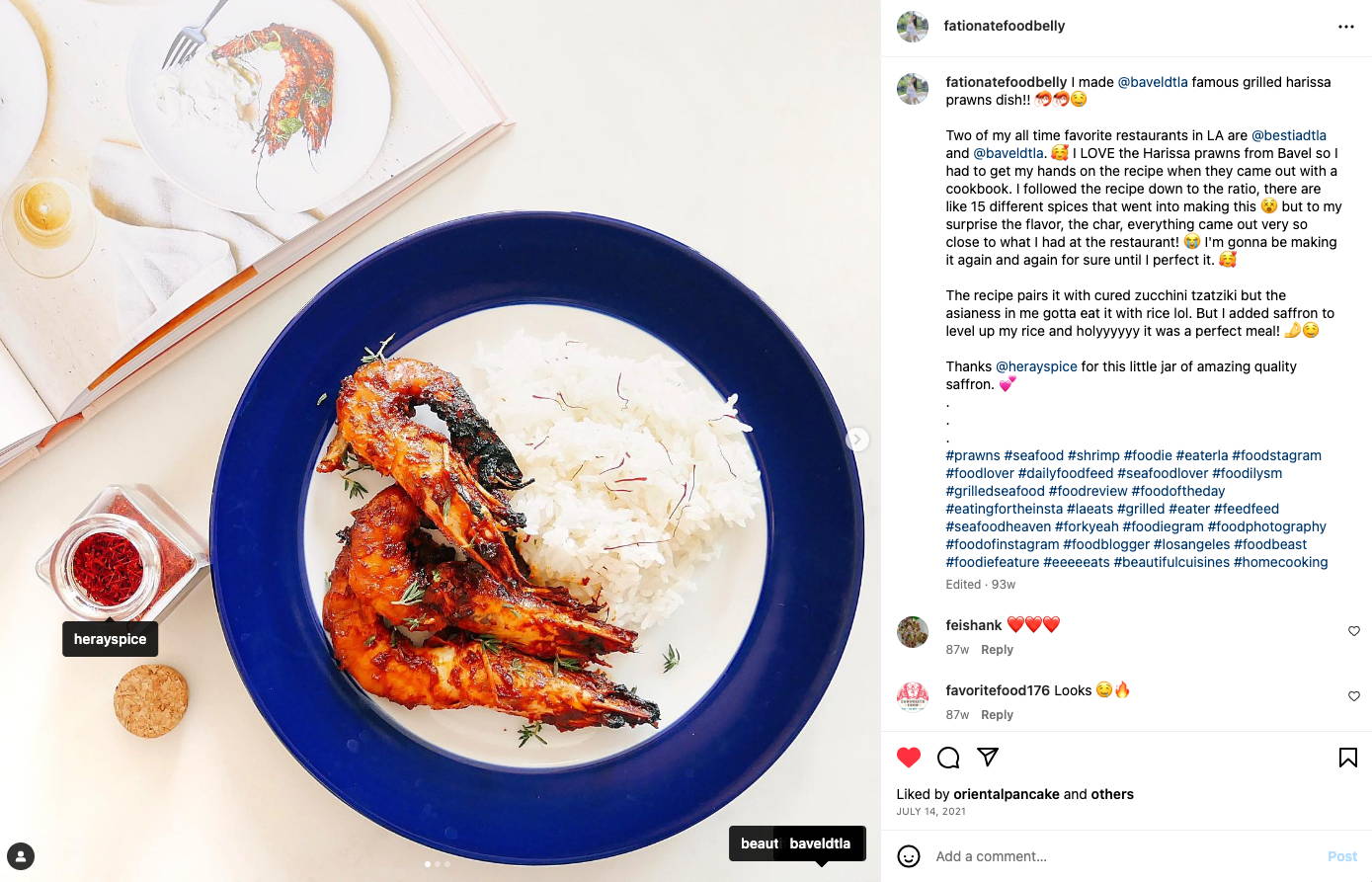
Task: Reply to favoritefood176's comment
Action: pyautogui.click(x=997, y=715)
